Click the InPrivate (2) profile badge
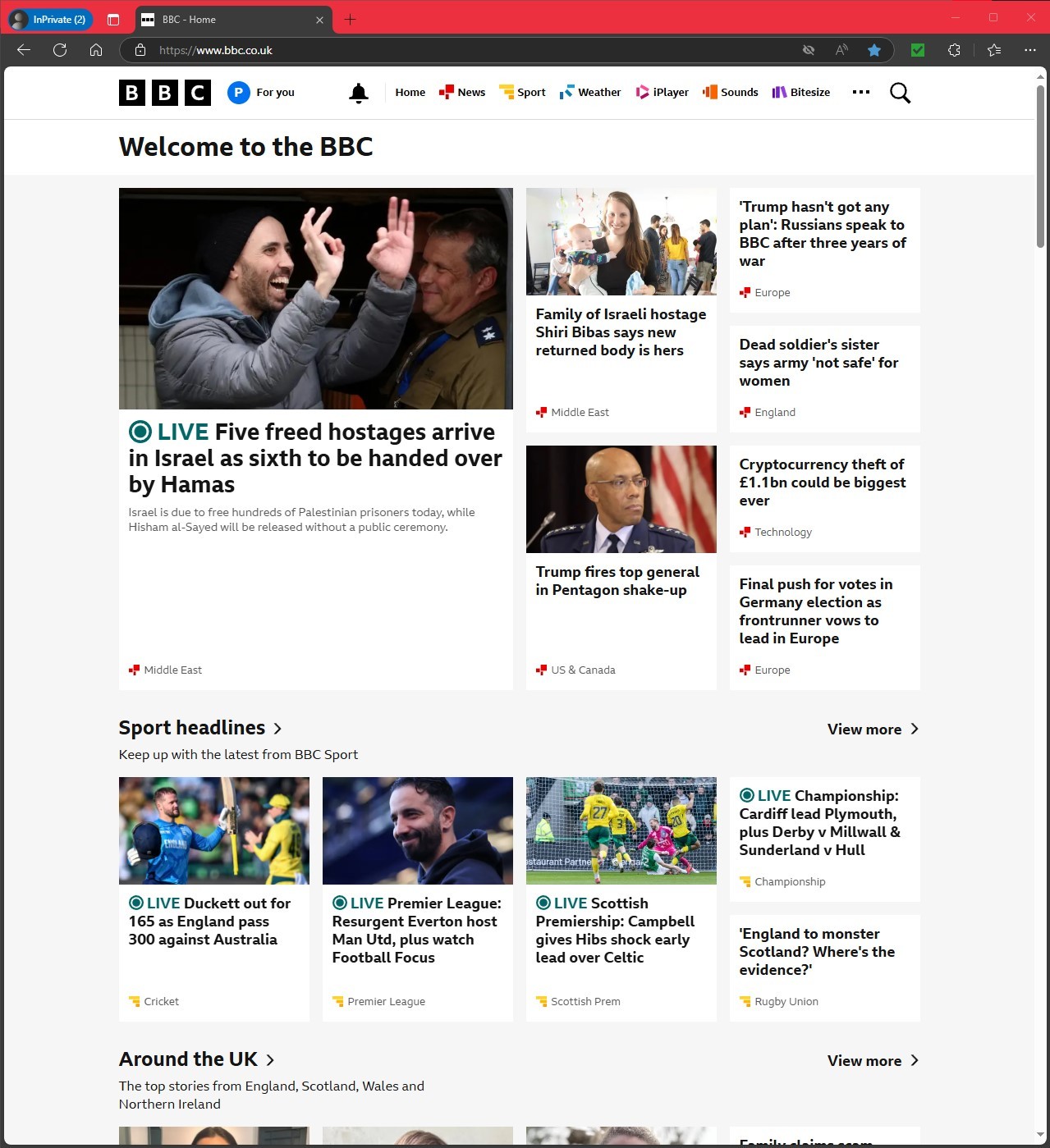 pyautogui.click(x=49, y=19)
